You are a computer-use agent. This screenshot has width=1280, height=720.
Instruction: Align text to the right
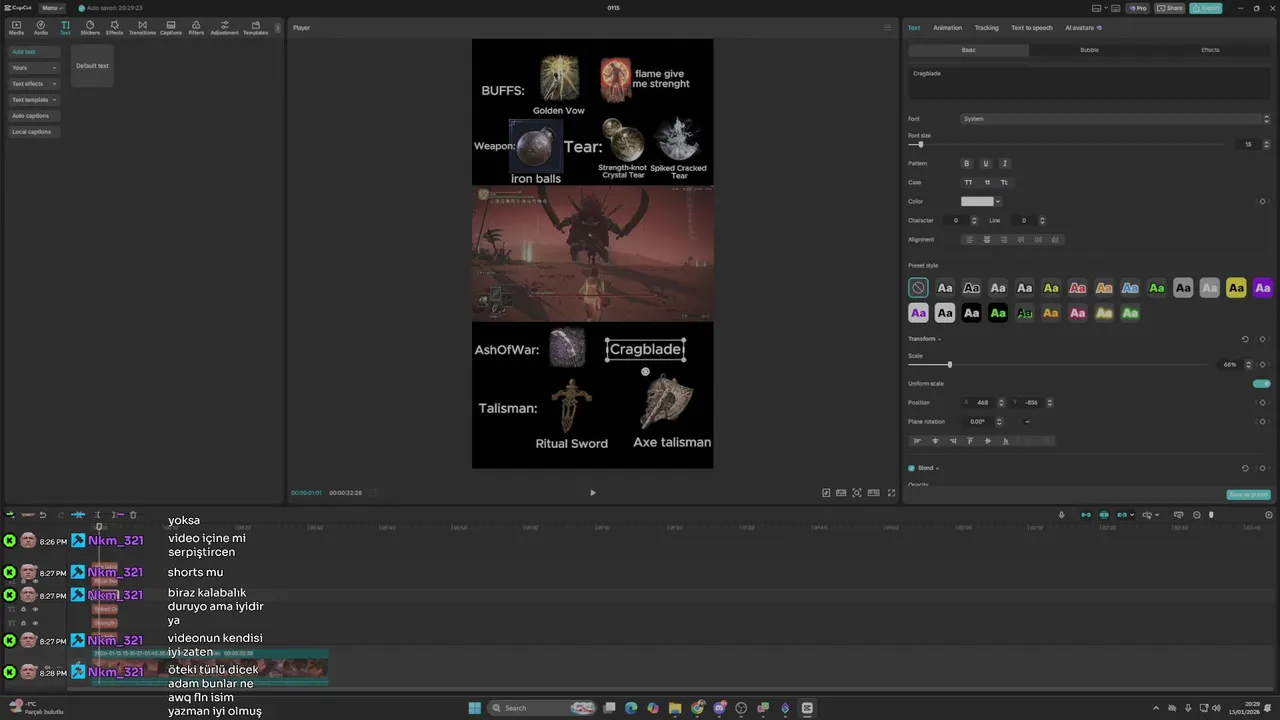[1004, 240]
